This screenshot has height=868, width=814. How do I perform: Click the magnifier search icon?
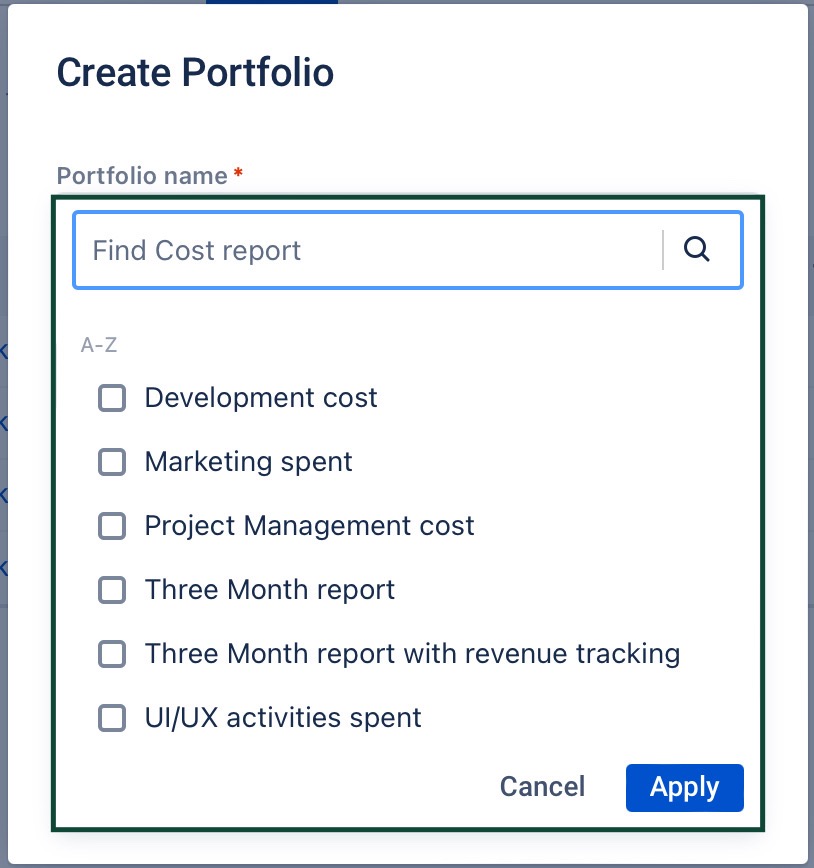click(697, 250)
